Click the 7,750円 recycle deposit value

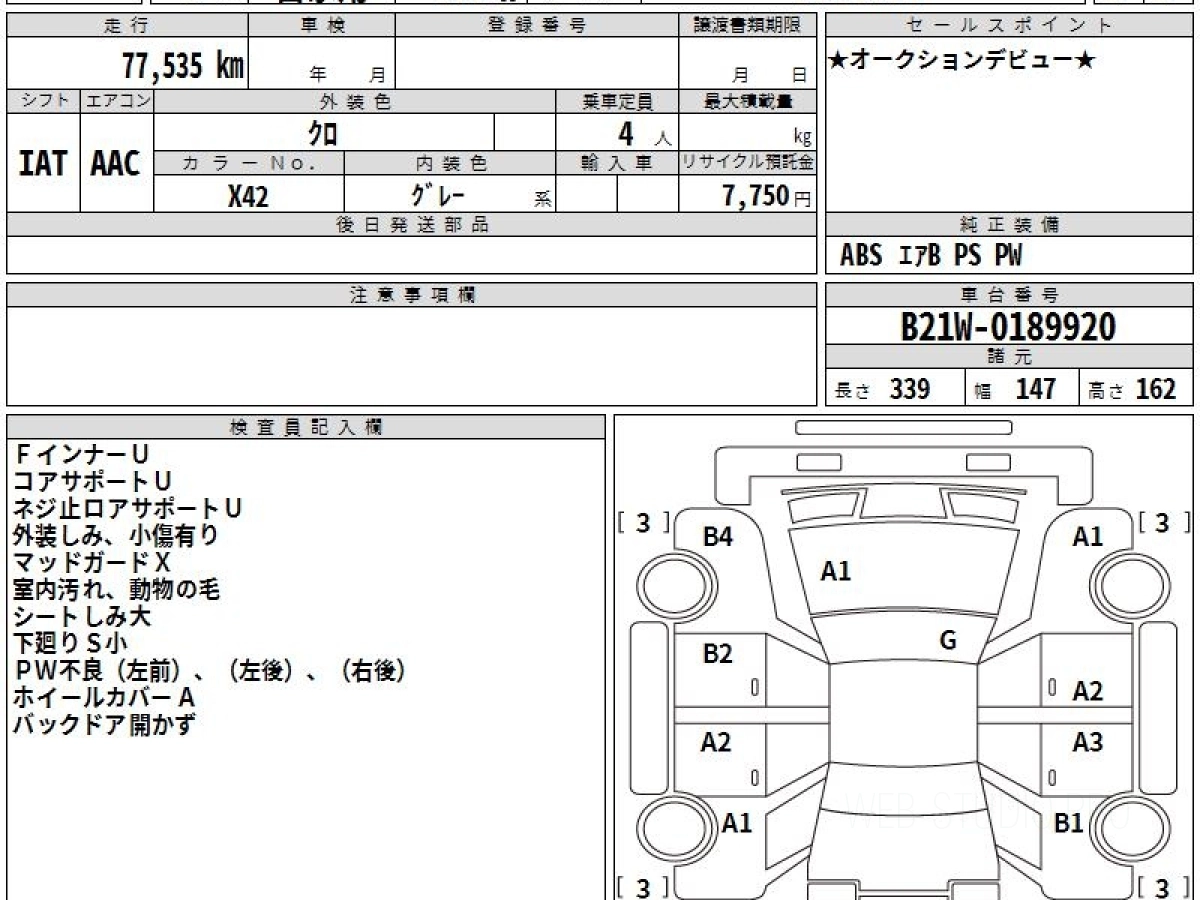click(767, 195)
